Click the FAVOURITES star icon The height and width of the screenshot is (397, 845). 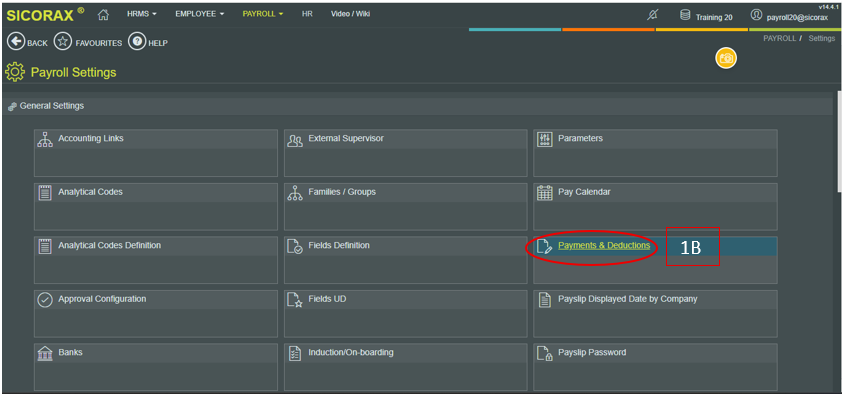[63, 41]
